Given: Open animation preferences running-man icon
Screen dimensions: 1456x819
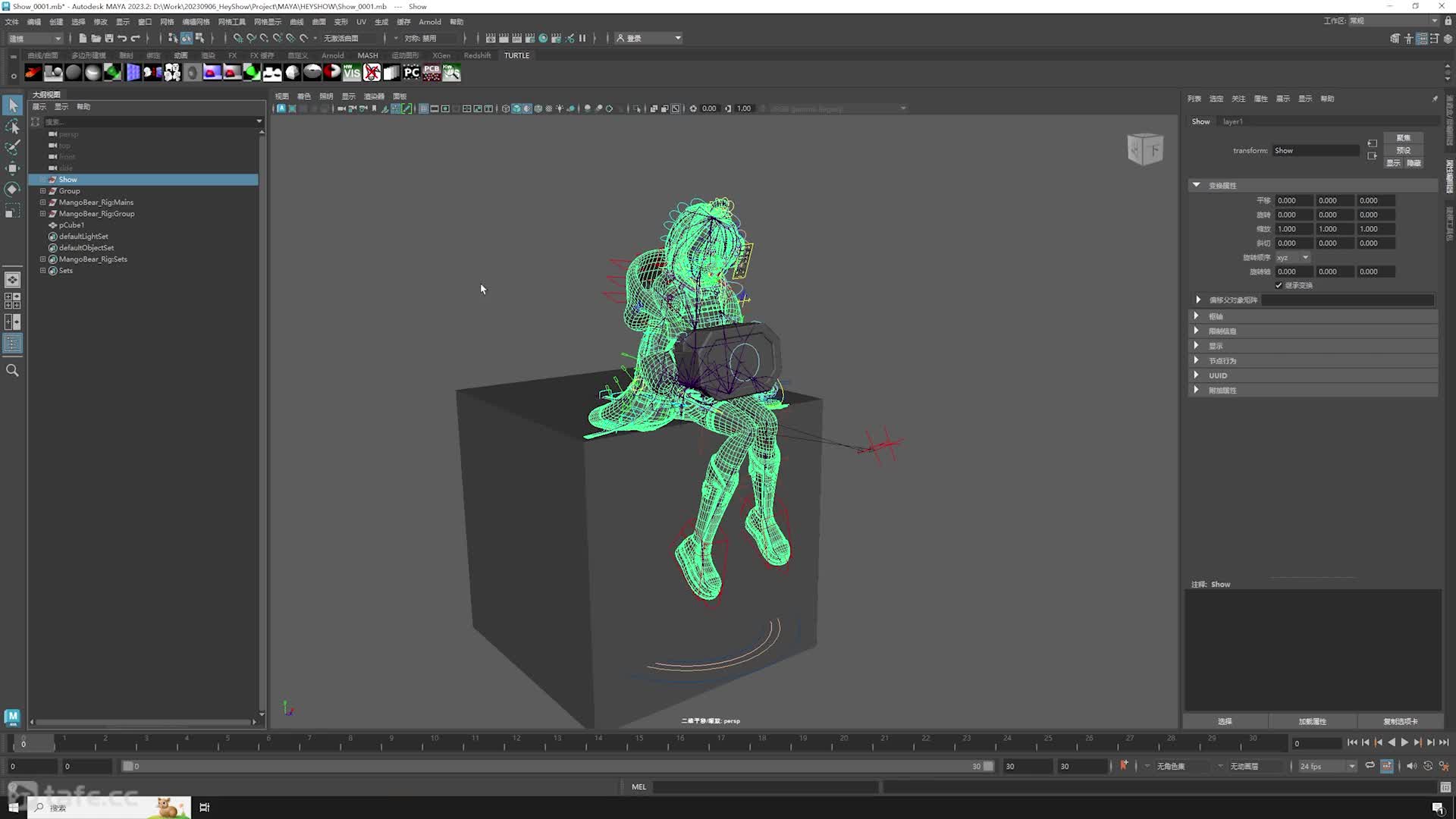Looking at the screenshot, I should pyautogui.click(x=1444, y=766).
